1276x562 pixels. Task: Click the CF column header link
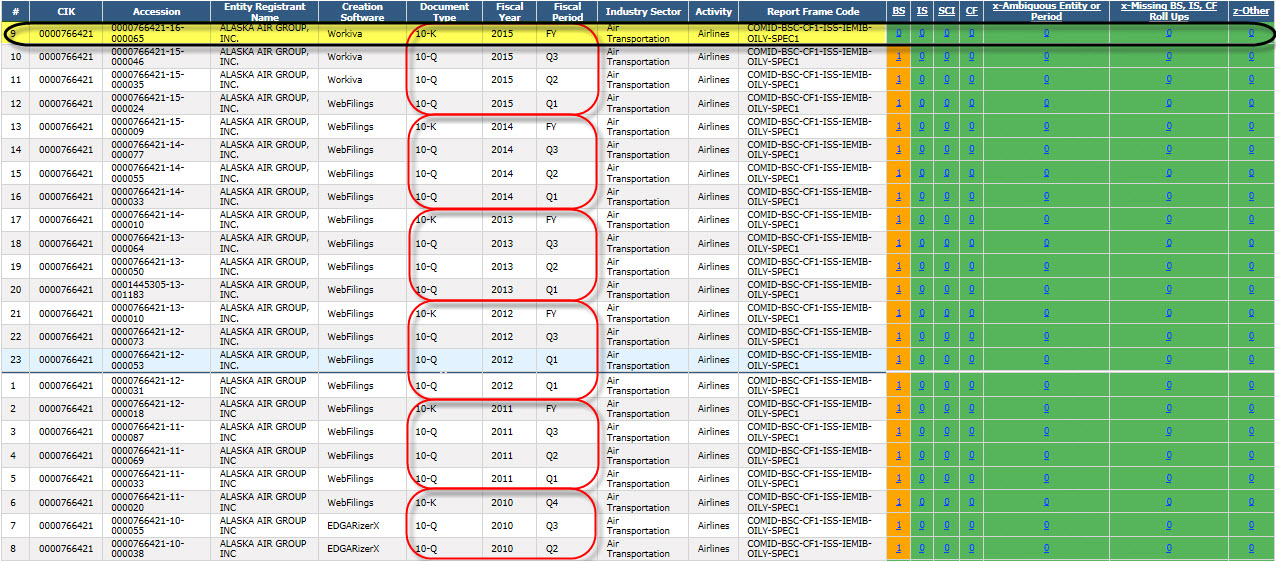971,11
